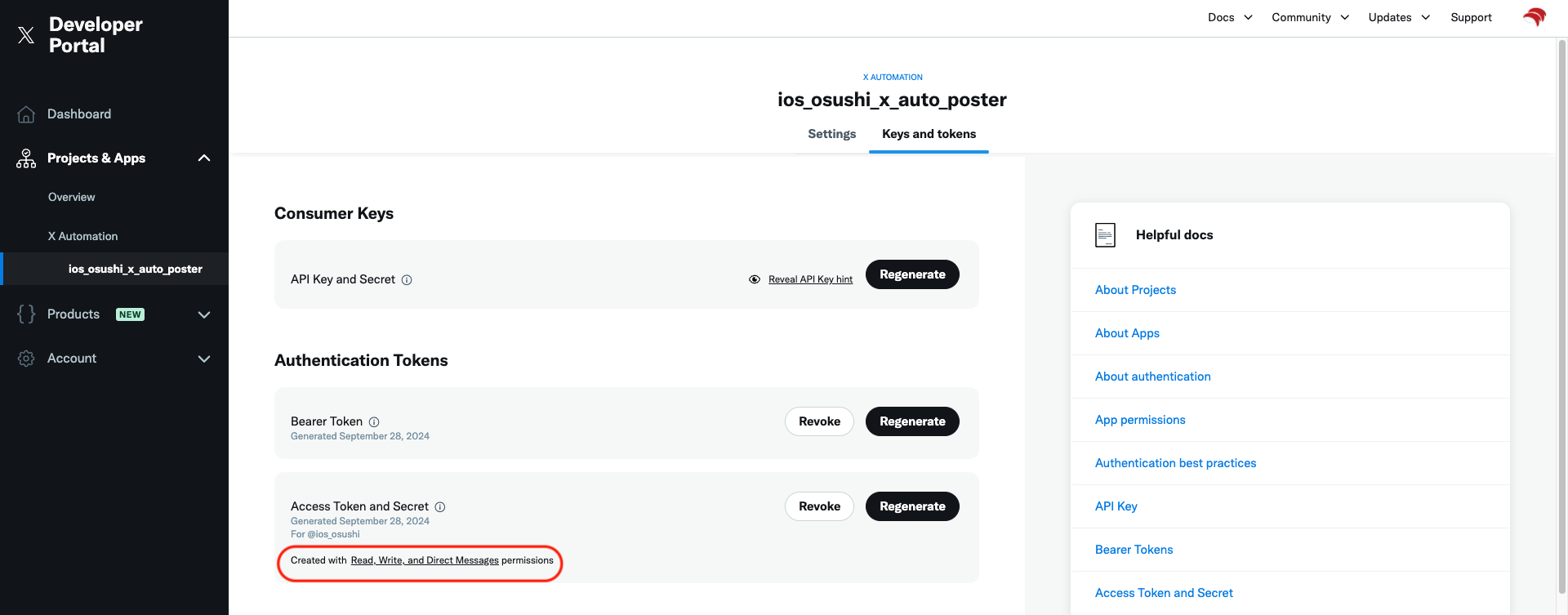Open the About authentication doc link
Image resolution: width=1568 pixels, height=615 pixels.
click(1152, 377)
